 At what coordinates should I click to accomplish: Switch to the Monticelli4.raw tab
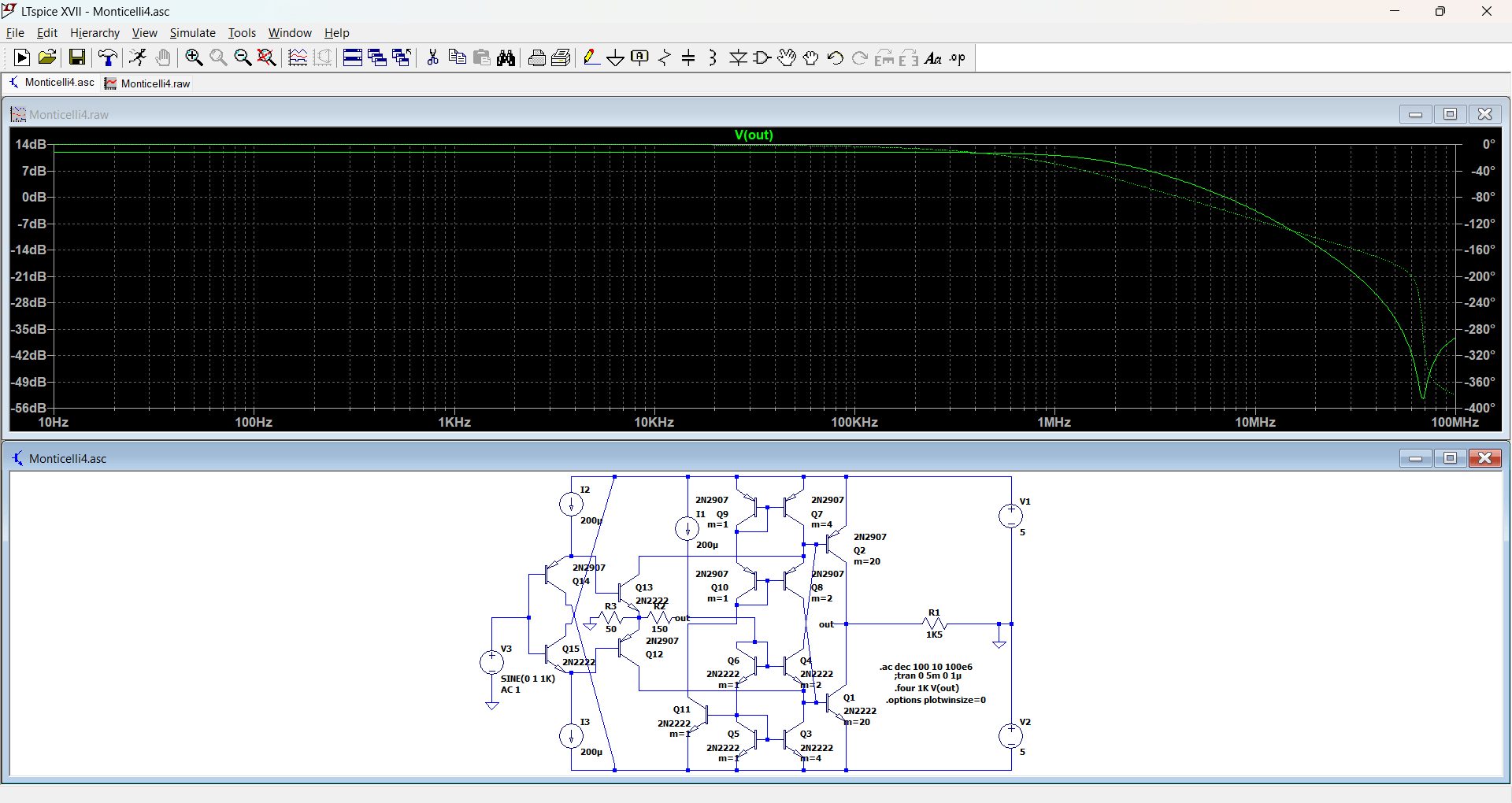click(x=148, y=83)
